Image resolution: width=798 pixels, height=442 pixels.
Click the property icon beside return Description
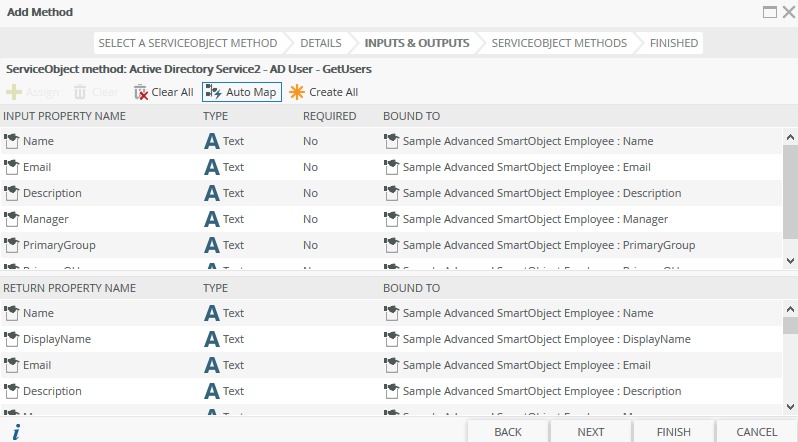(11, 391)
